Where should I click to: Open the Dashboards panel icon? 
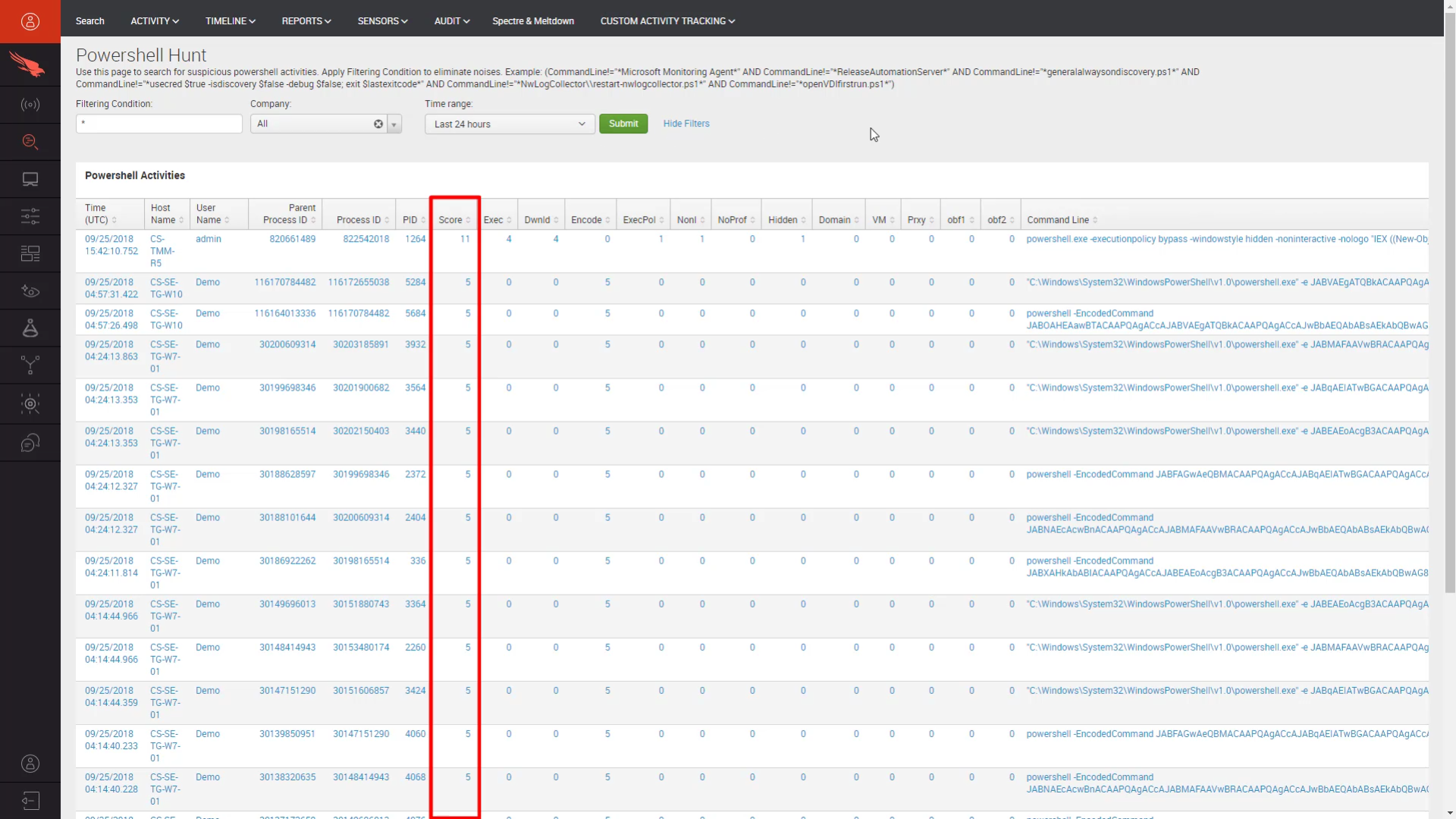[30, 253]
